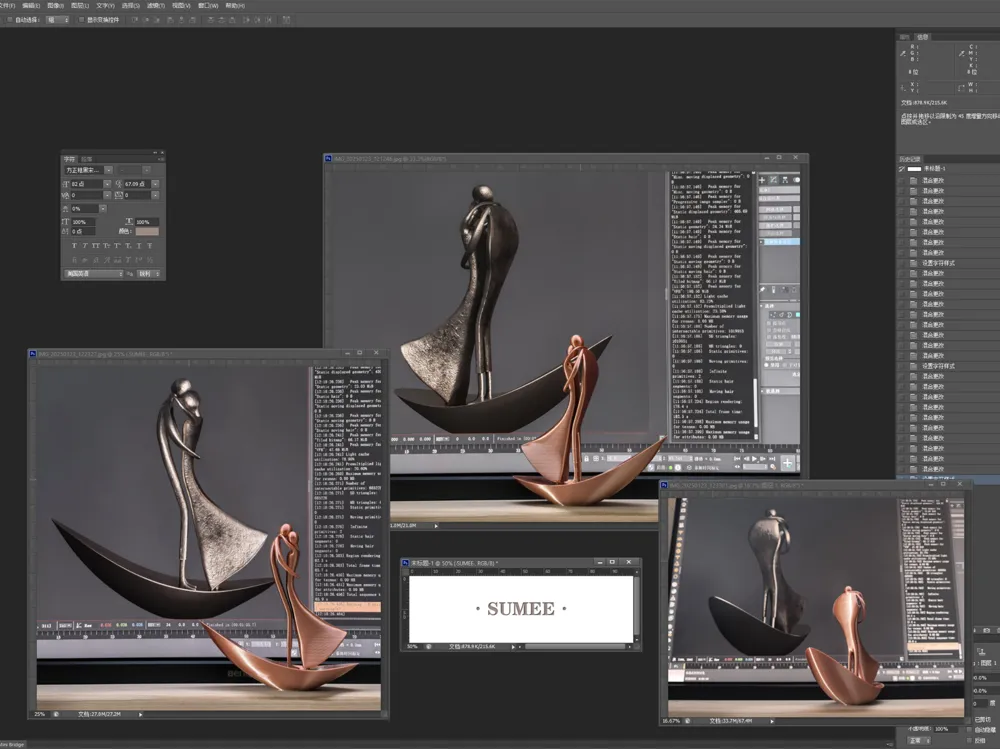
Task: Toggle 显示变换控件 show transform controls checkbox
Action: (x=83, y=19)
